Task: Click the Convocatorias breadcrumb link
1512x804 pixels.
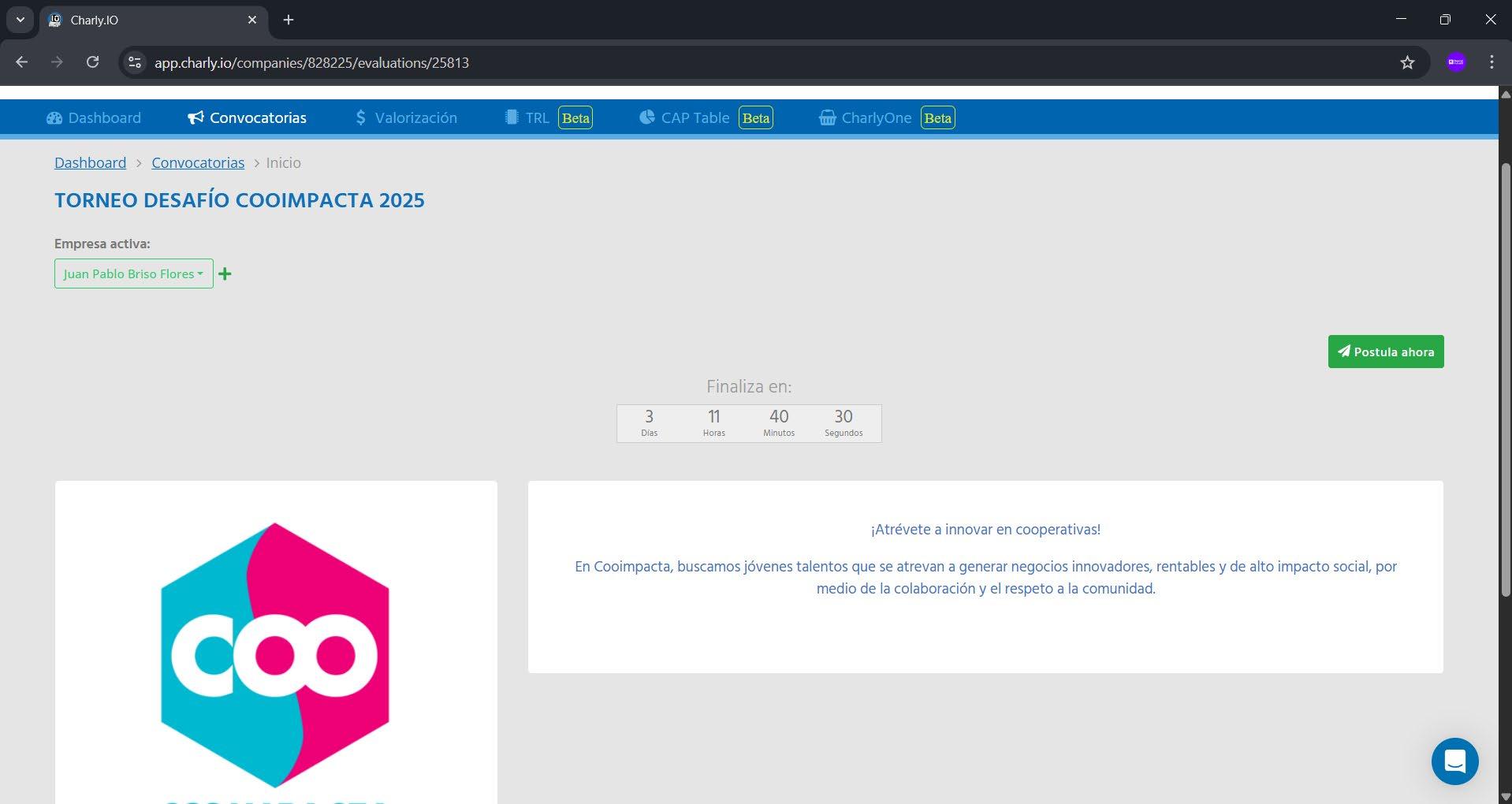Action: click(198, 163)
